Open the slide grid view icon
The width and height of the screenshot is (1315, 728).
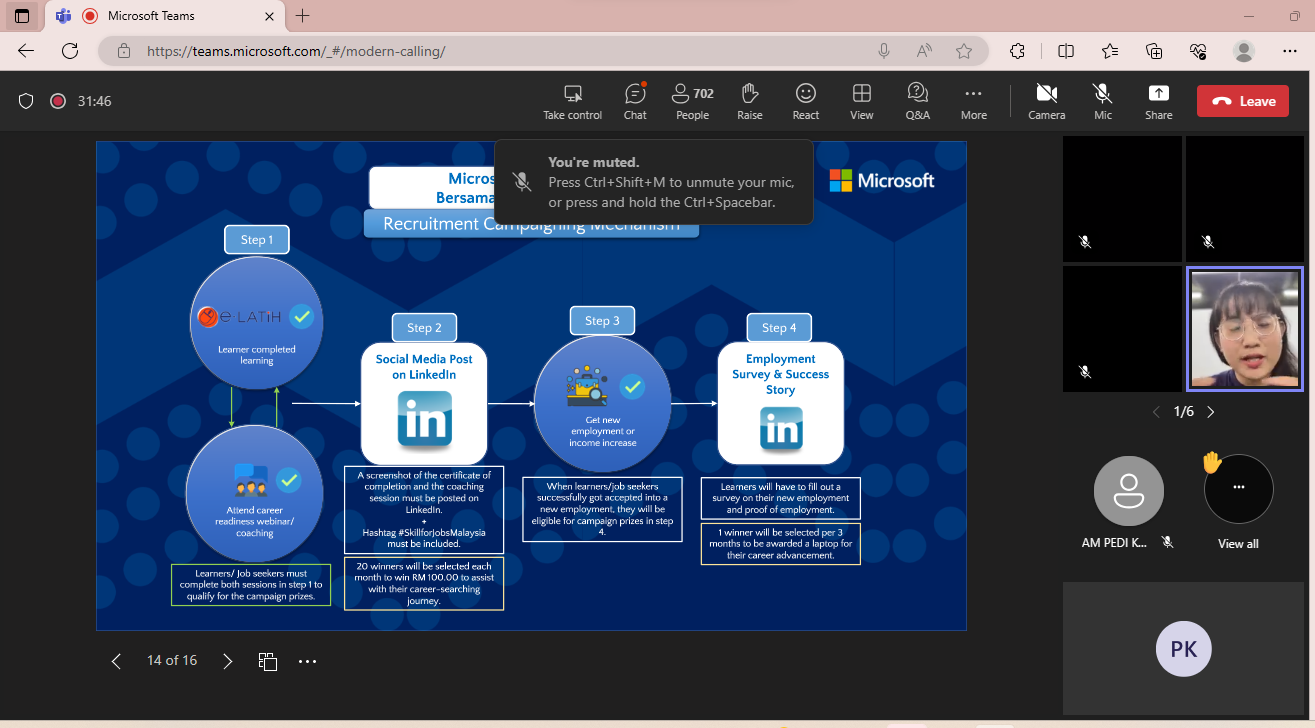267,661
